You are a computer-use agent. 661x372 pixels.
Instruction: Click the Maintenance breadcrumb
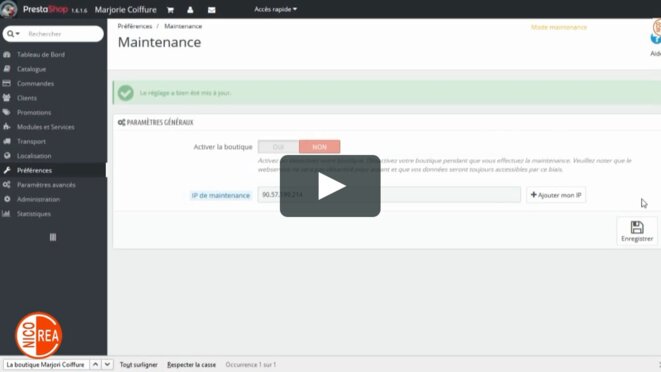183,26
